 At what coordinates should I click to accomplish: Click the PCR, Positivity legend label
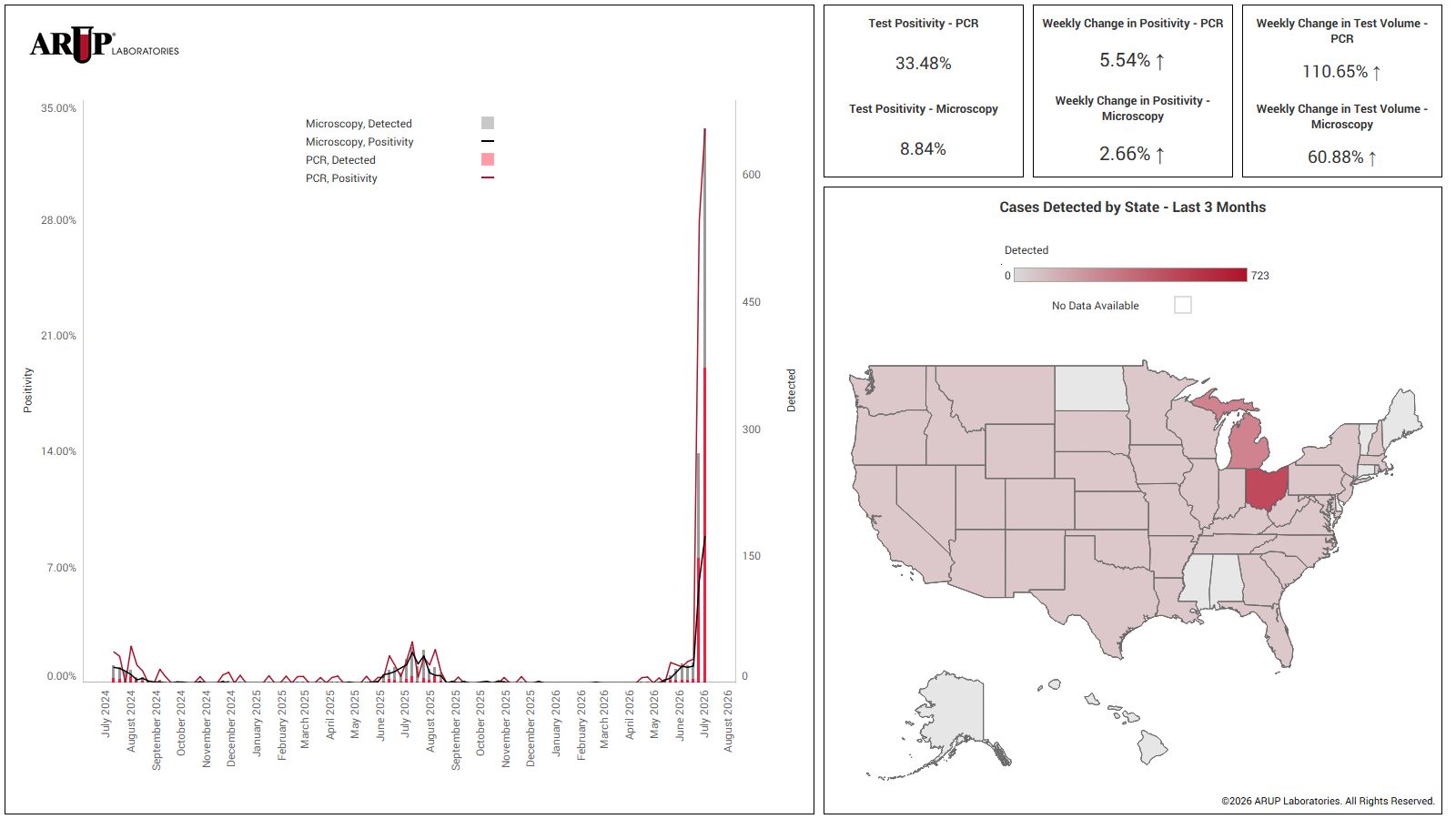click(341, 178)
